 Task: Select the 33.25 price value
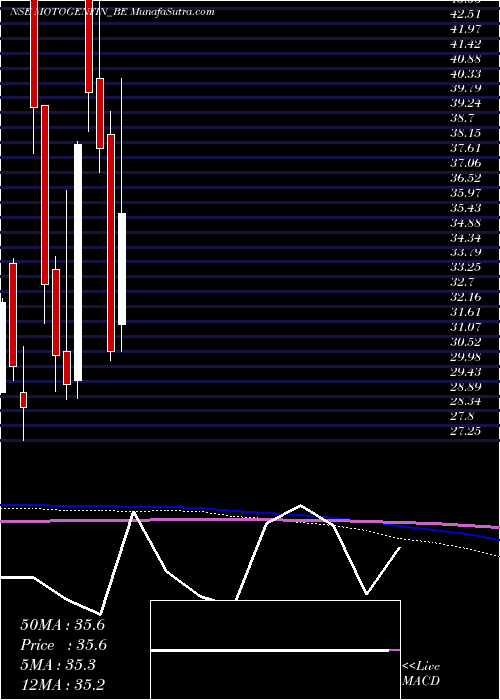pos(466,267)
